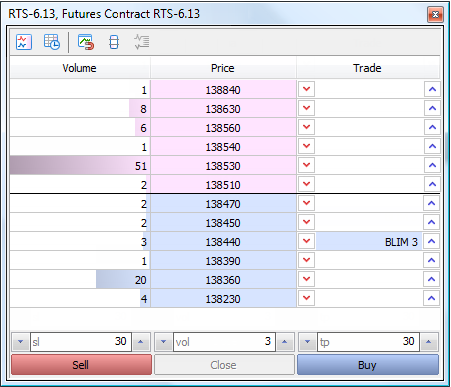451x387 pixels.
Task: Click blue buy arrow at price 138390
Action: (x=431, y=260)
